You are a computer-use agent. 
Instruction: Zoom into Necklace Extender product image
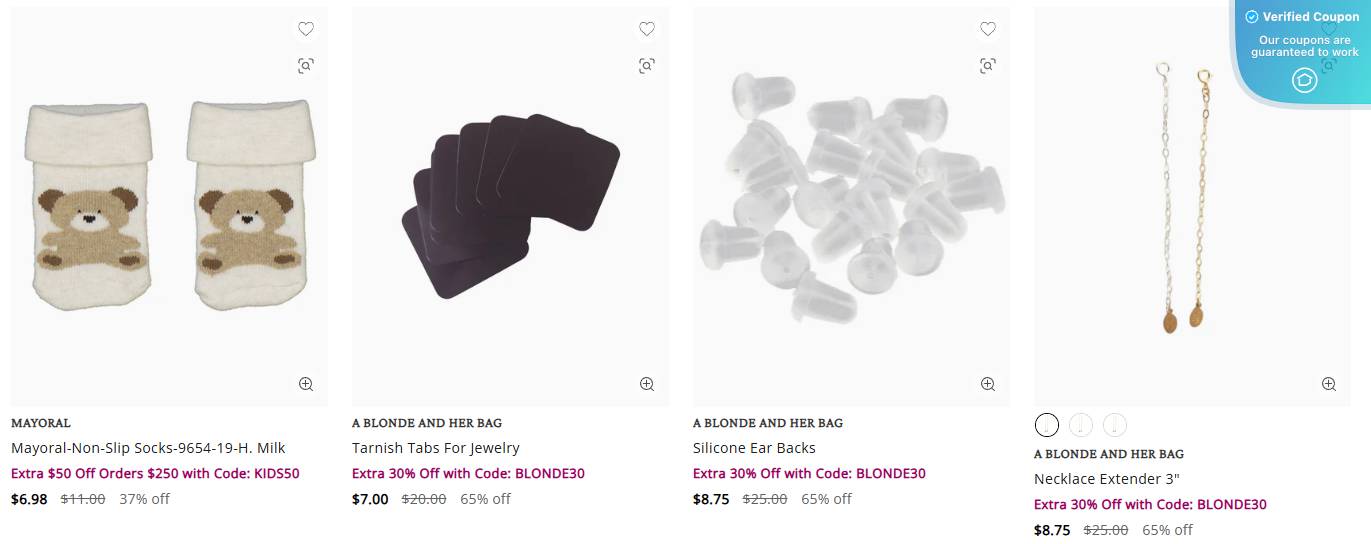pos(1329,384)
